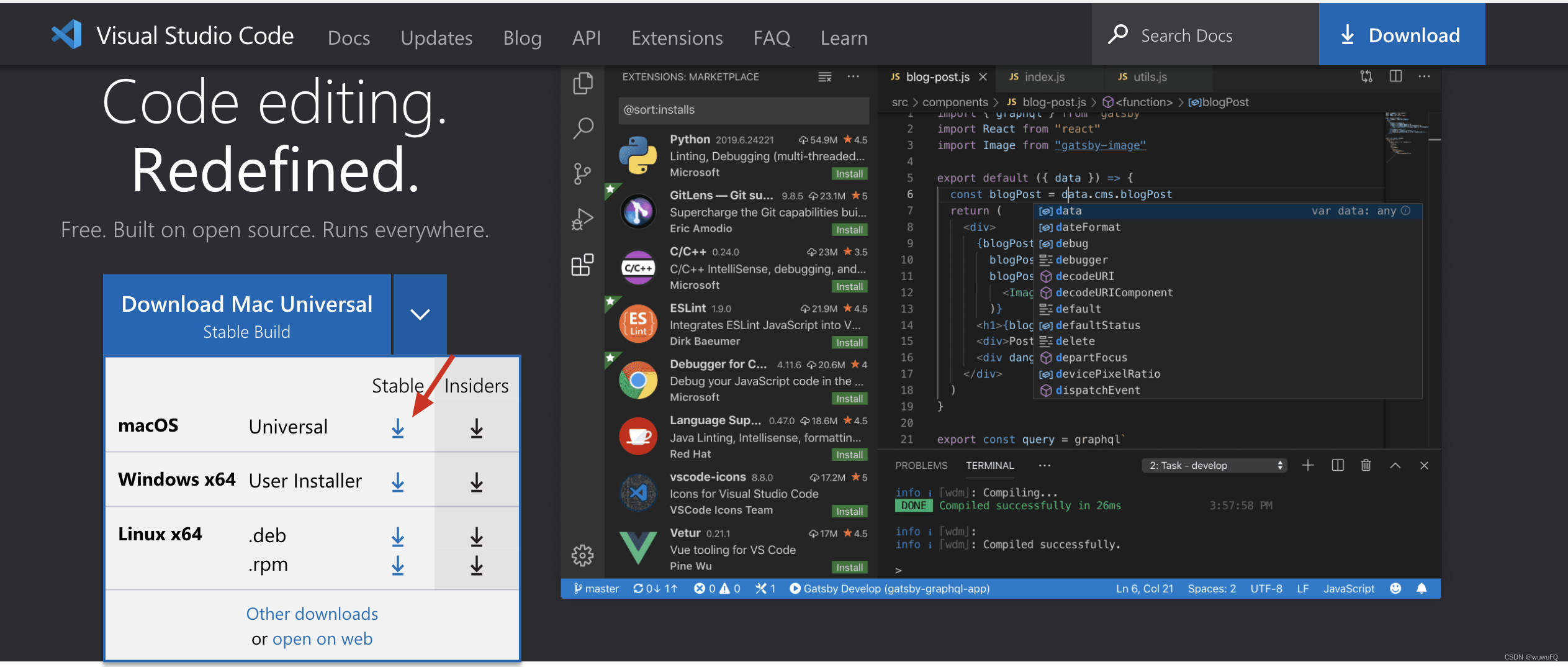This screenshot has width=1568, height=667.
Task: Click the search magnifier icon in Search Docs
Action: [1117, 35]
